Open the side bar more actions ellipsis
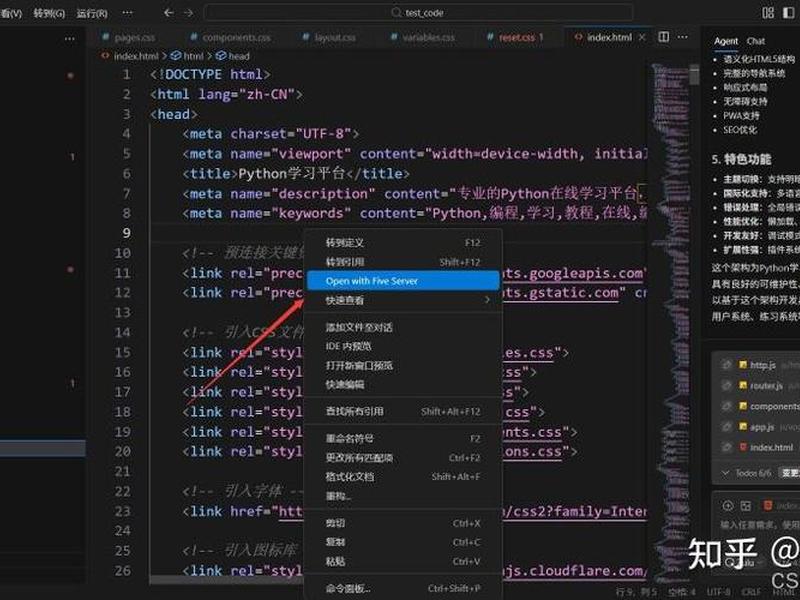 pos(70,38)
